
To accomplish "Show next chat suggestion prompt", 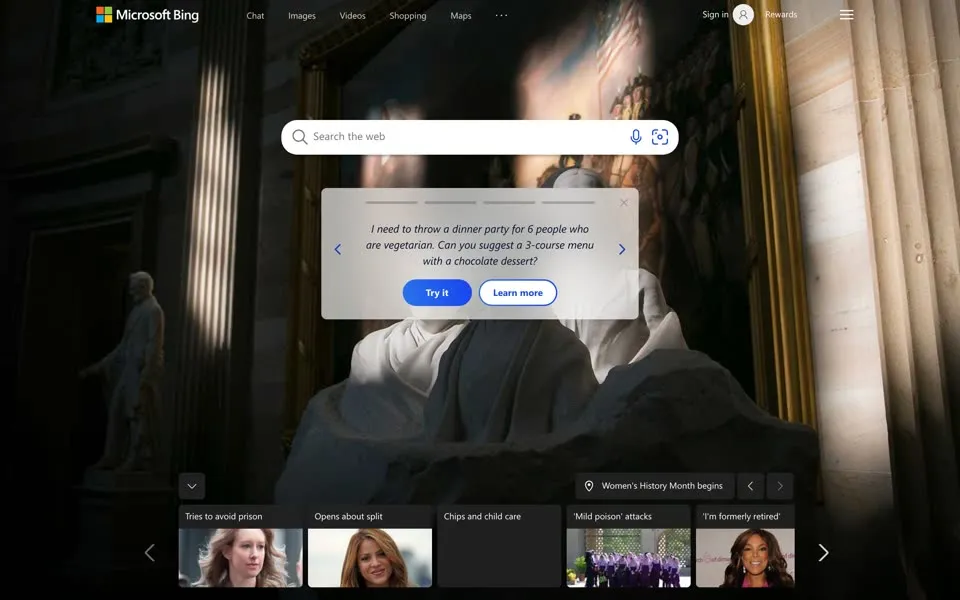I will pos(621,249).
